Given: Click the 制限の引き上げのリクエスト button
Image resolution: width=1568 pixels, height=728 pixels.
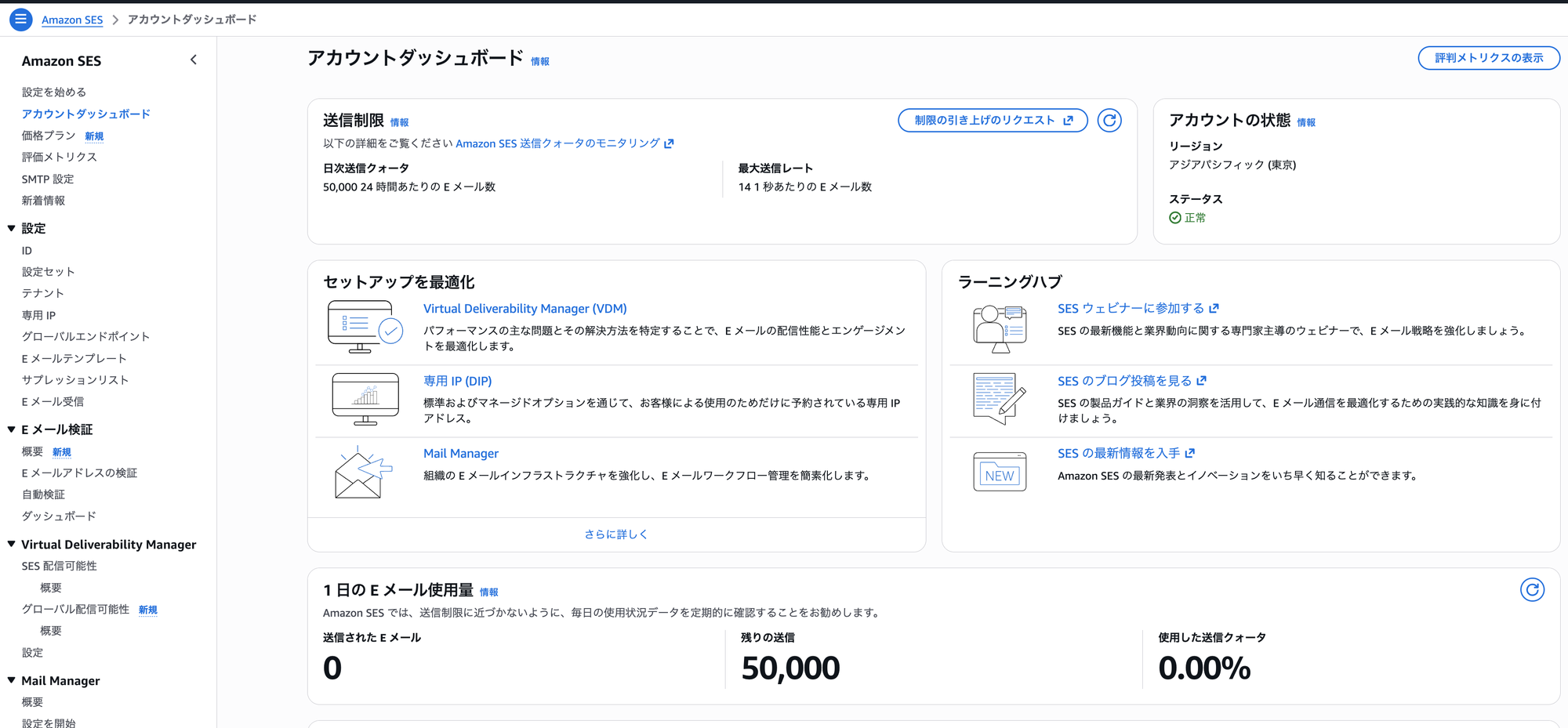Looking at the screenshot, I should tap(993, 121).
